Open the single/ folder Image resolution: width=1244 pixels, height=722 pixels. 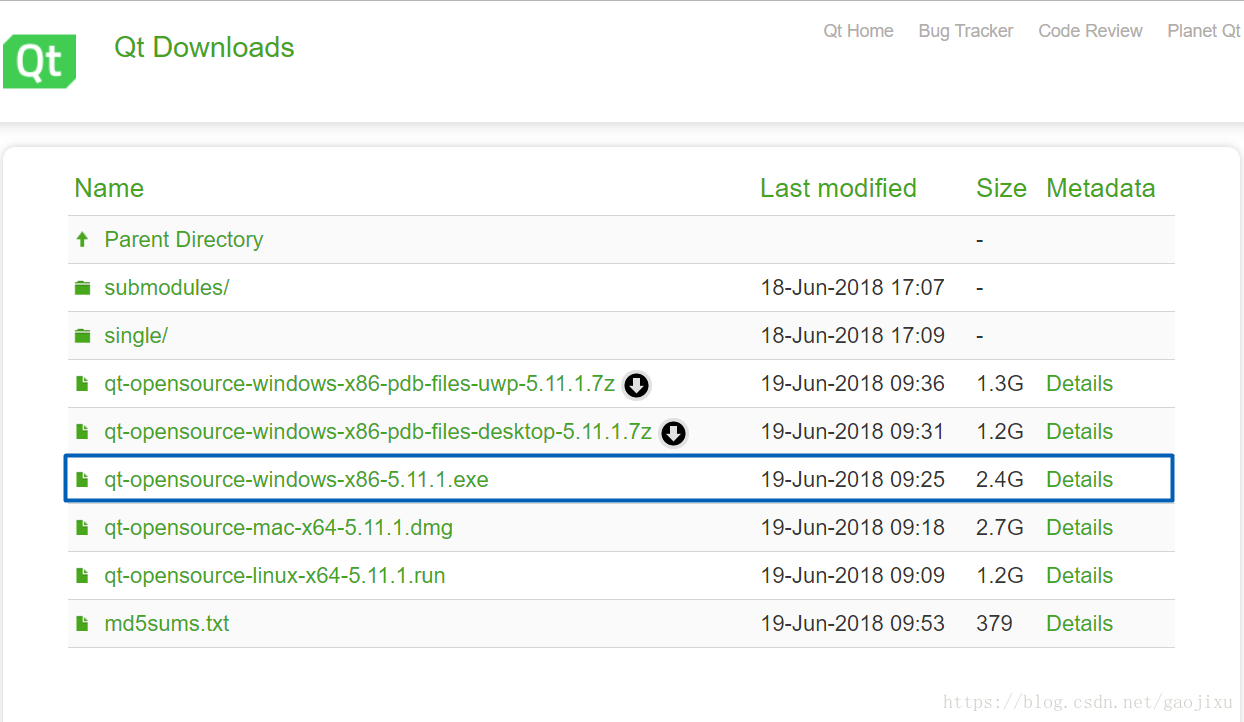[136, 336]
